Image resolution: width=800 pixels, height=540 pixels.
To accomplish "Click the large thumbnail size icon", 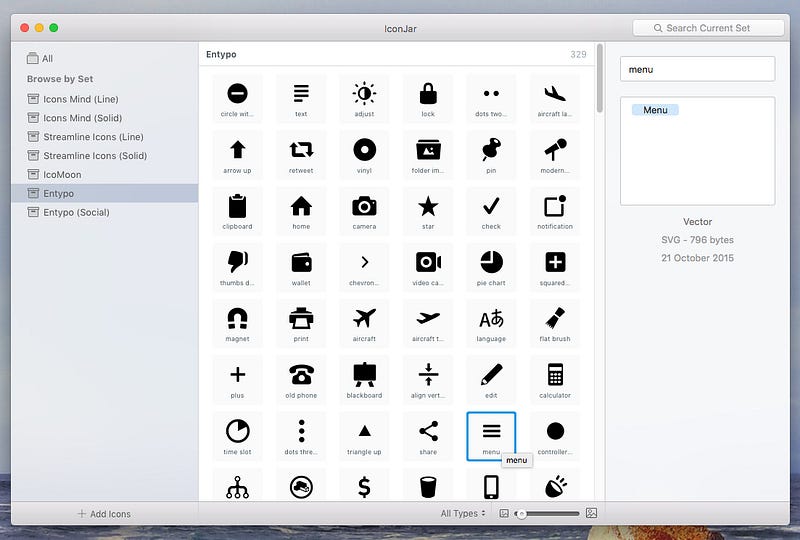I will click(x=591, y=513).
